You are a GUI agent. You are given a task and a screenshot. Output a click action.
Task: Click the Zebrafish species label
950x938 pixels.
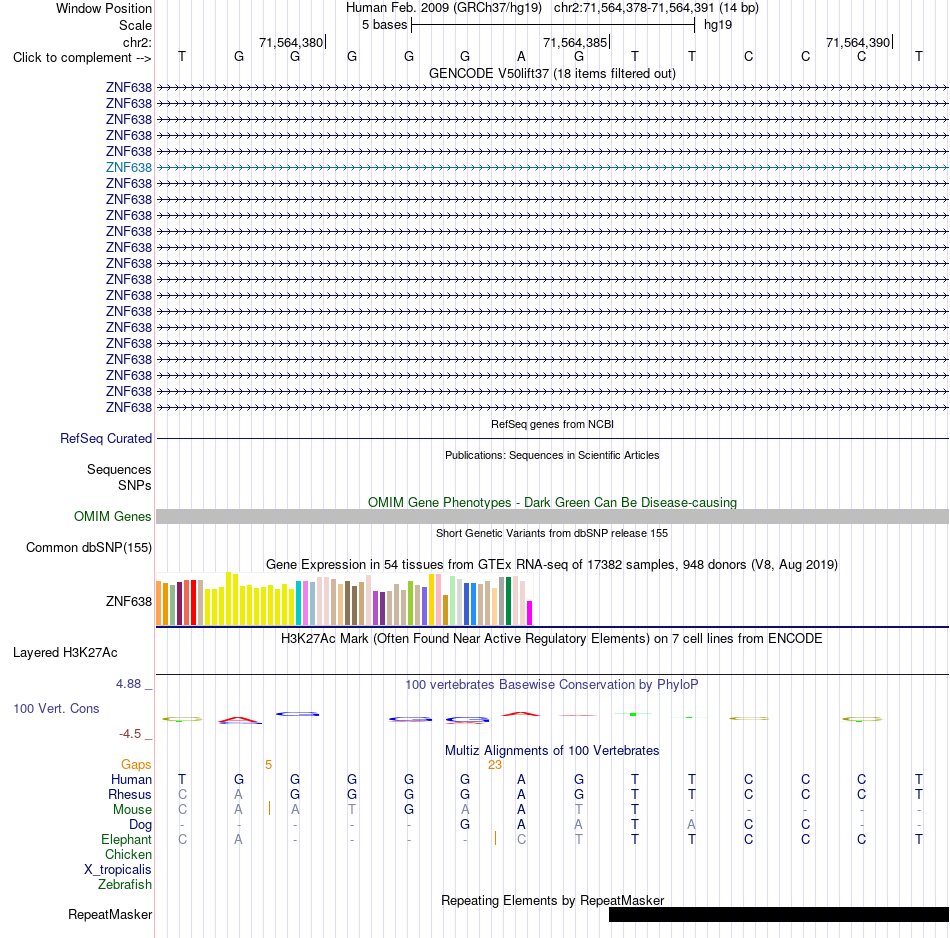pyautogui.click(x=125, y=884)
